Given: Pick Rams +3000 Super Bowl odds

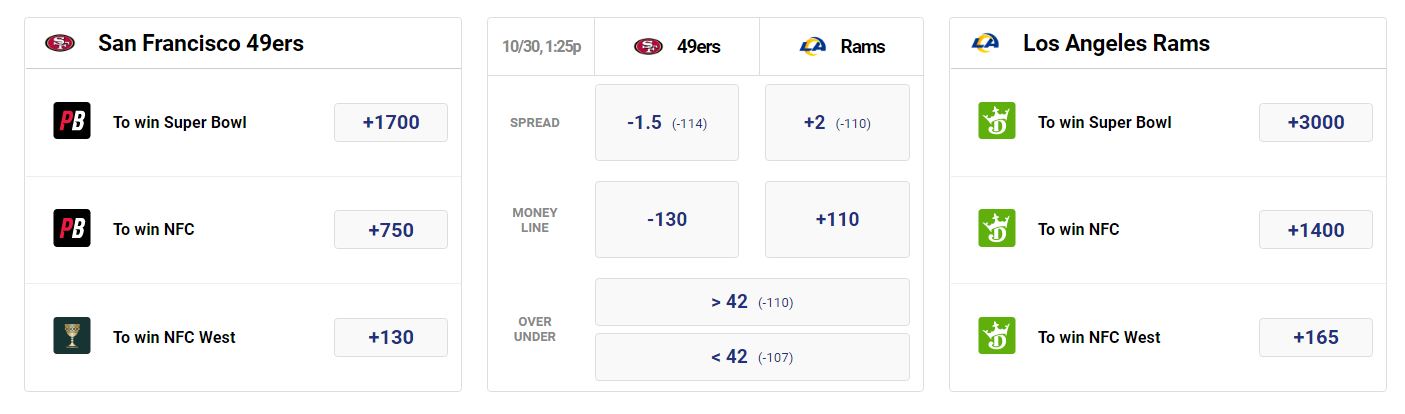Looking at the screenshot, I should pos(1316,122).
